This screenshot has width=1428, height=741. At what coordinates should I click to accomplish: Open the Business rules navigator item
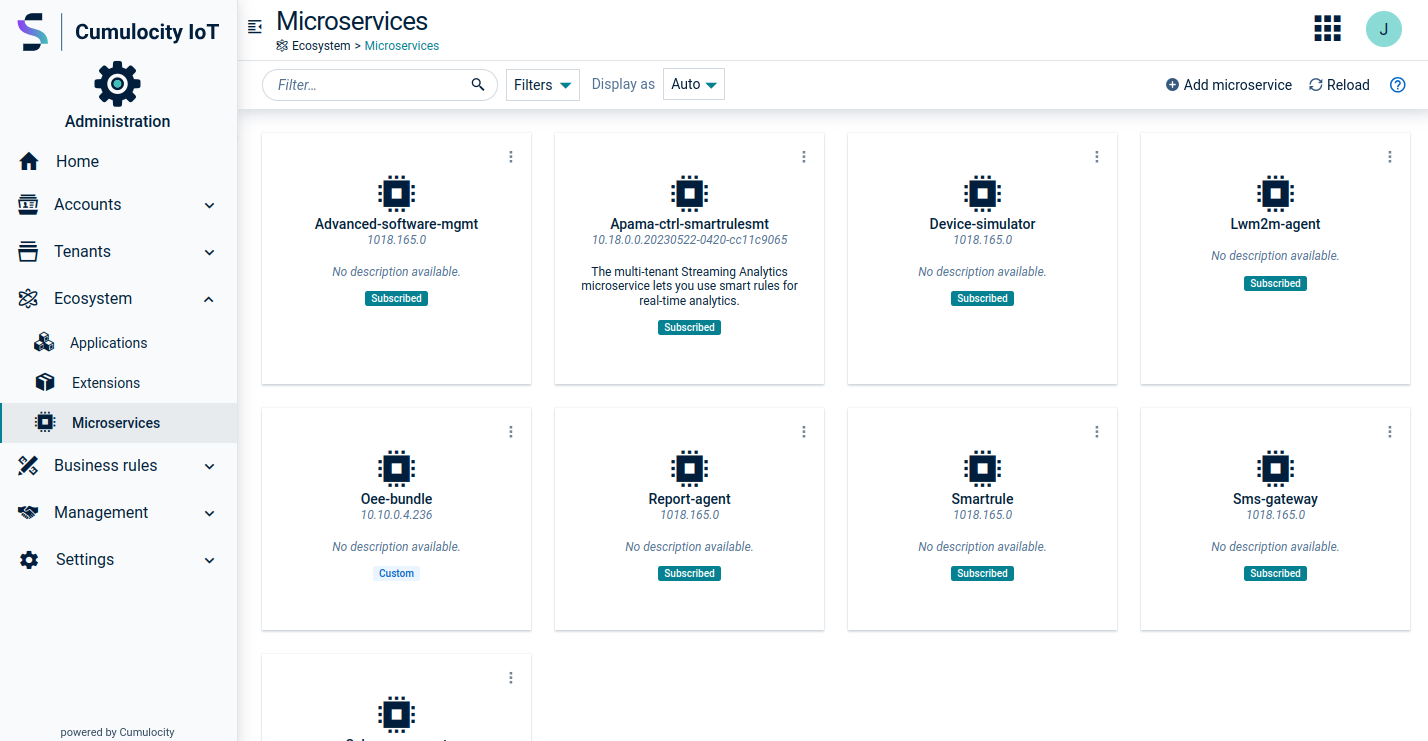[x=118, y=465]
